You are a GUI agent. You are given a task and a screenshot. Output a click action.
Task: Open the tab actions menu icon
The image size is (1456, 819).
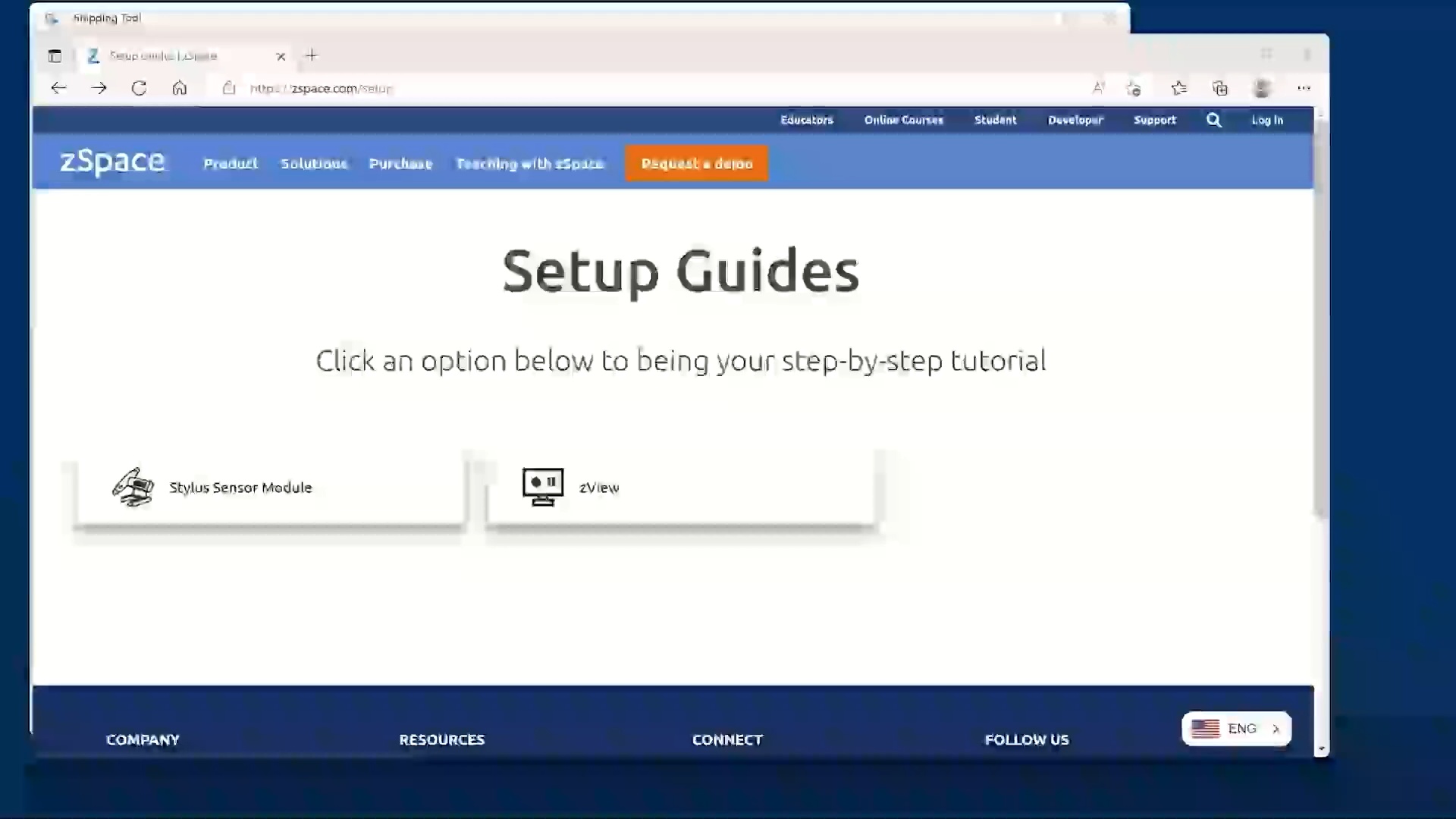pyautogui.click(x=55, y=55)
